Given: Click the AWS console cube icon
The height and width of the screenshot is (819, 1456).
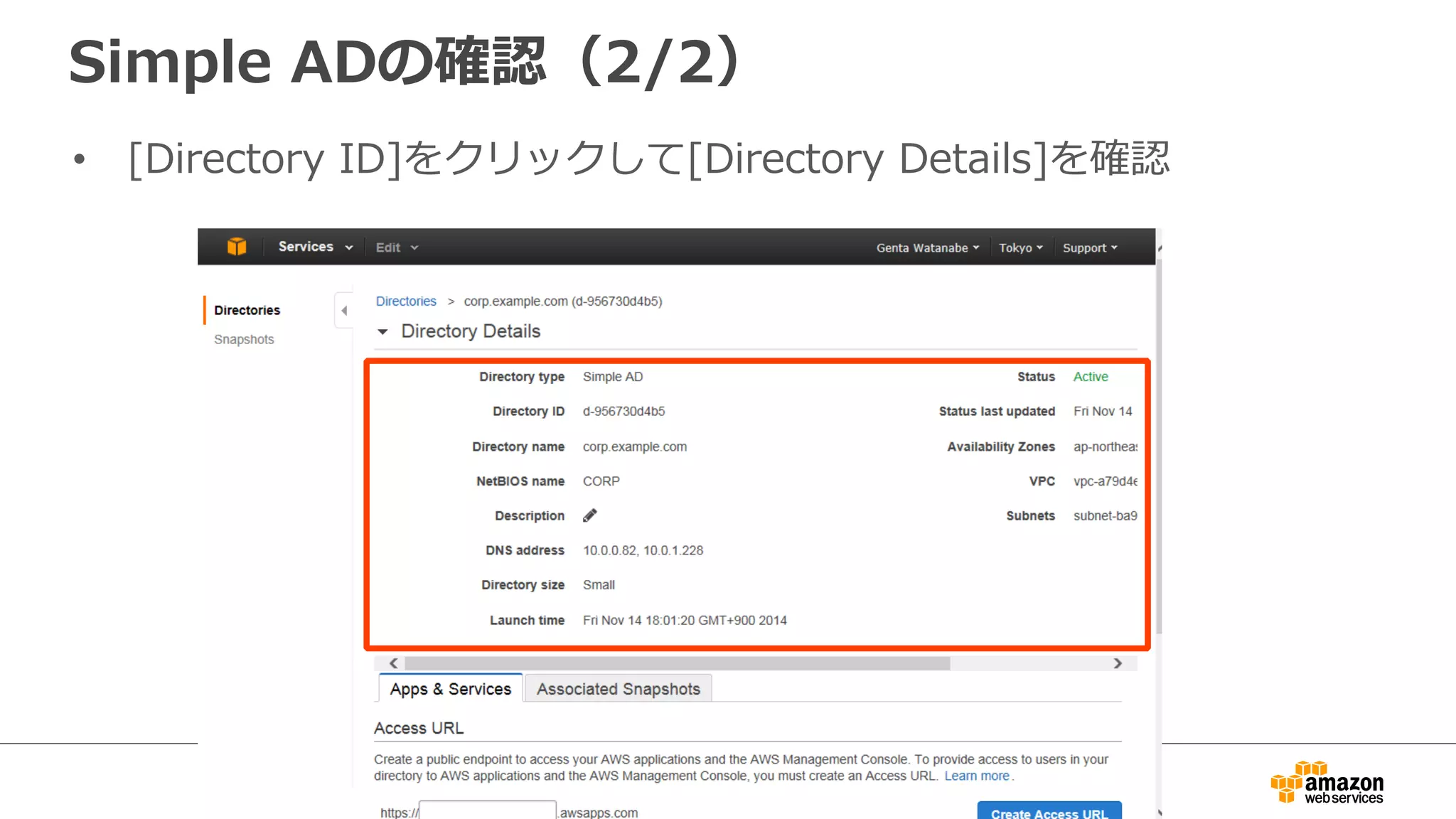Looking at the screenshot, I should 237,247.
